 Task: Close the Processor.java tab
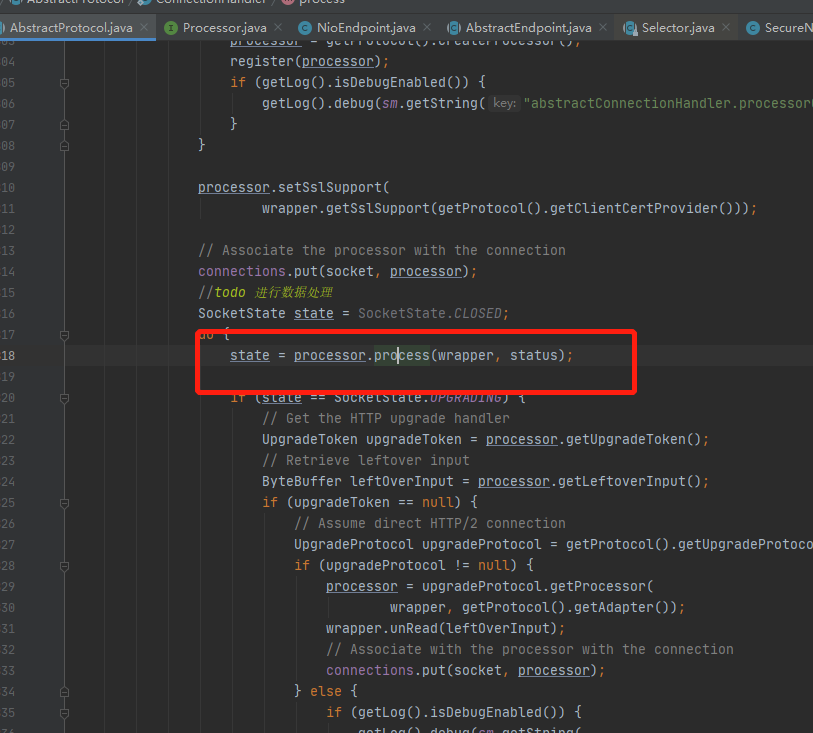(x=278, y=27)
